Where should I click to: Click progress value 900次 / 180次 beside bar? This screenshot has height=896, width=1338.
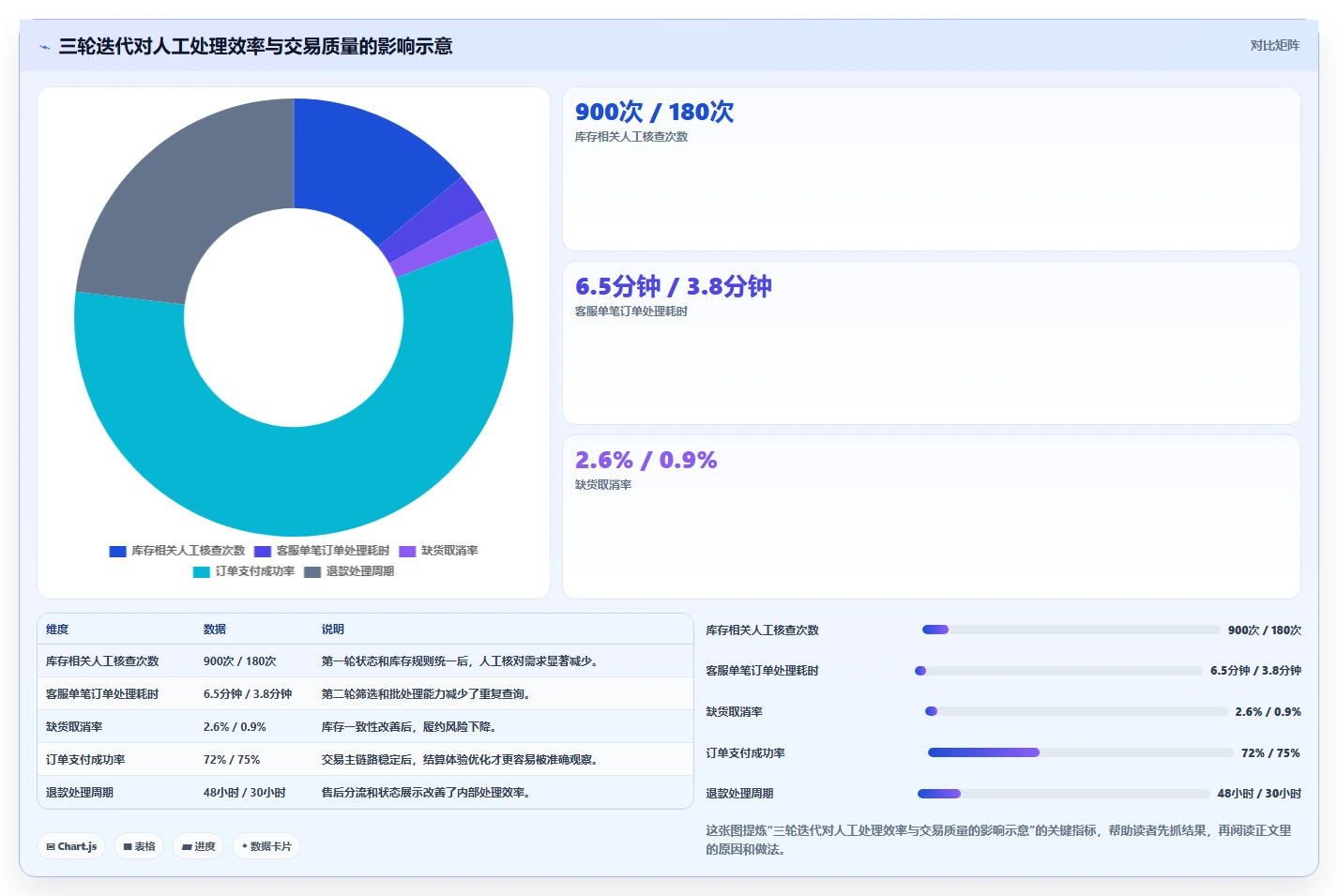1264,630
